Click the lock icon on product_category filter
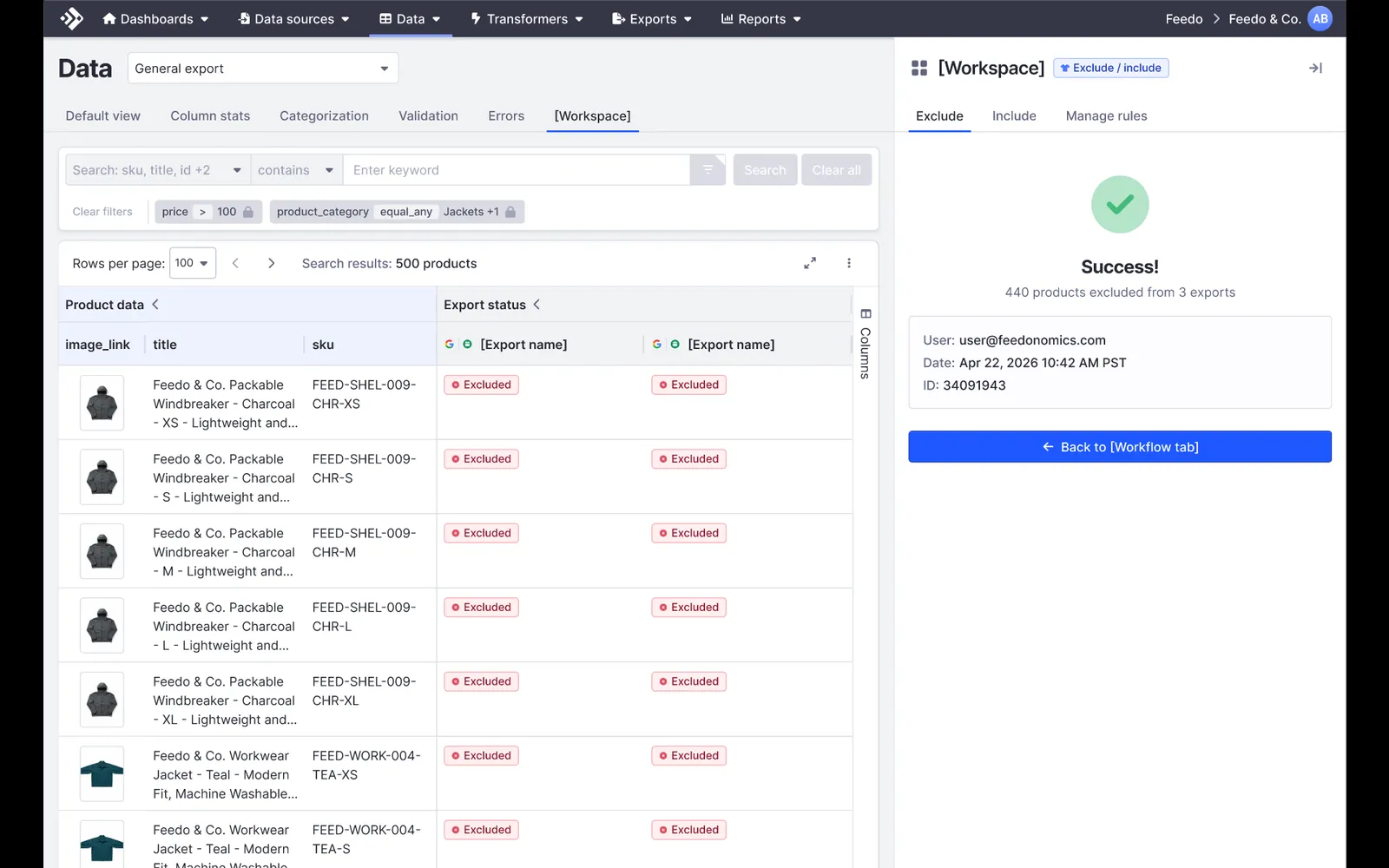1389x868 pixels. 510,212
